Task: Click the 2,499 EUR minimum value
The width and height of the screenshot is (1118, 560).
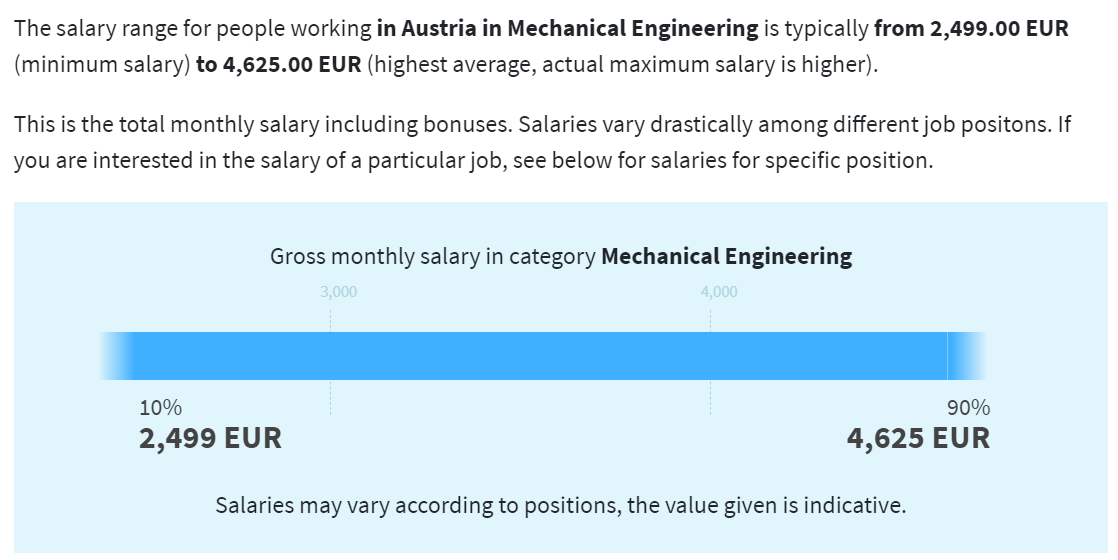Action: [210, 438]
